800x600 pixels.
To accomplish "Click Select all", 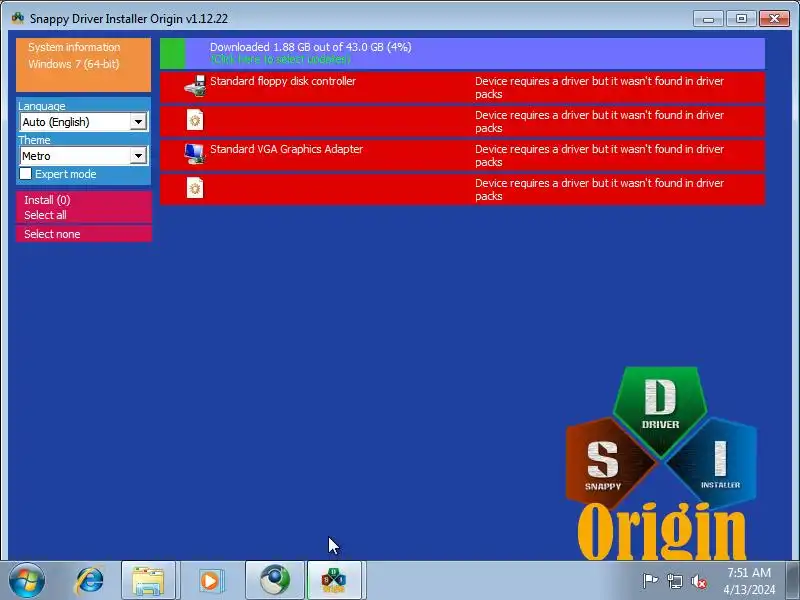I will tap(45, 215).
